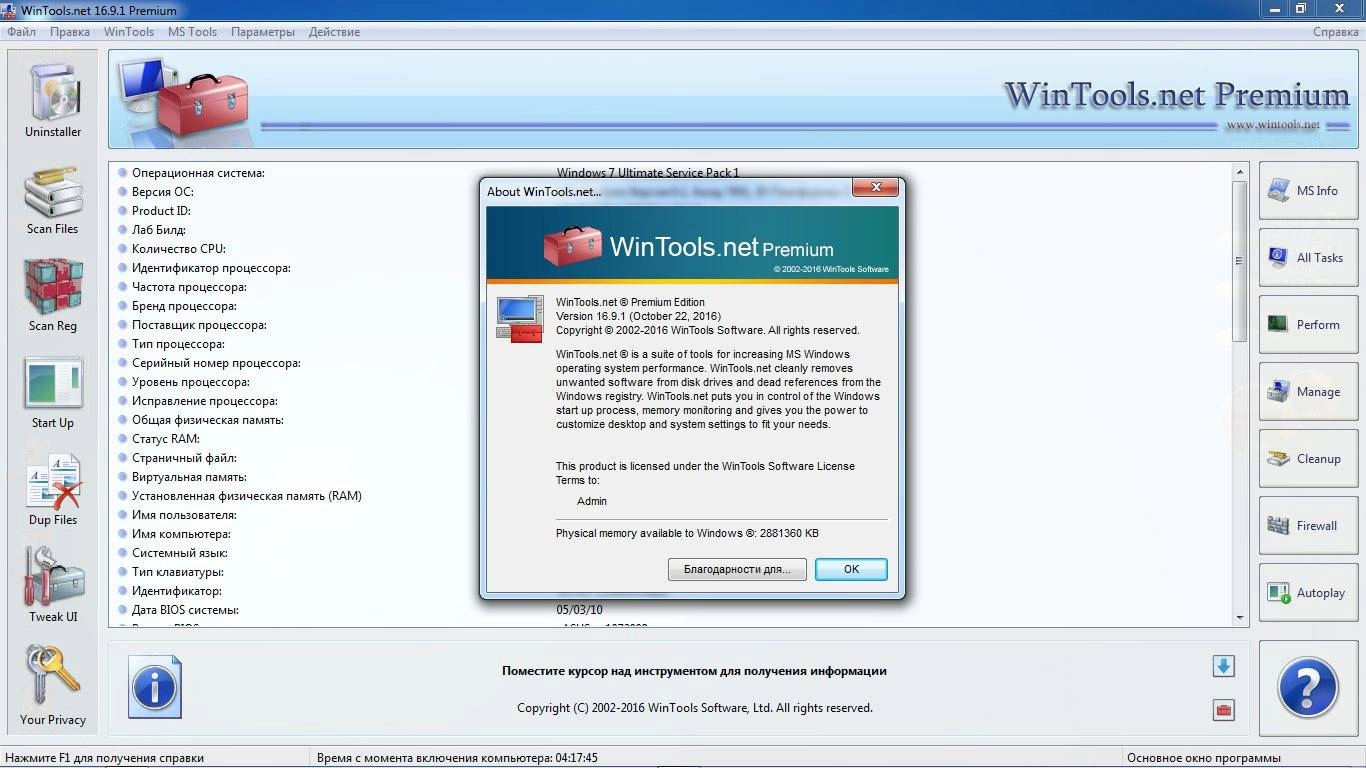Select the Имя компьютера row
Image resolution: width=1366 pixels, height=768 pixels.
(x=672, y=534)
